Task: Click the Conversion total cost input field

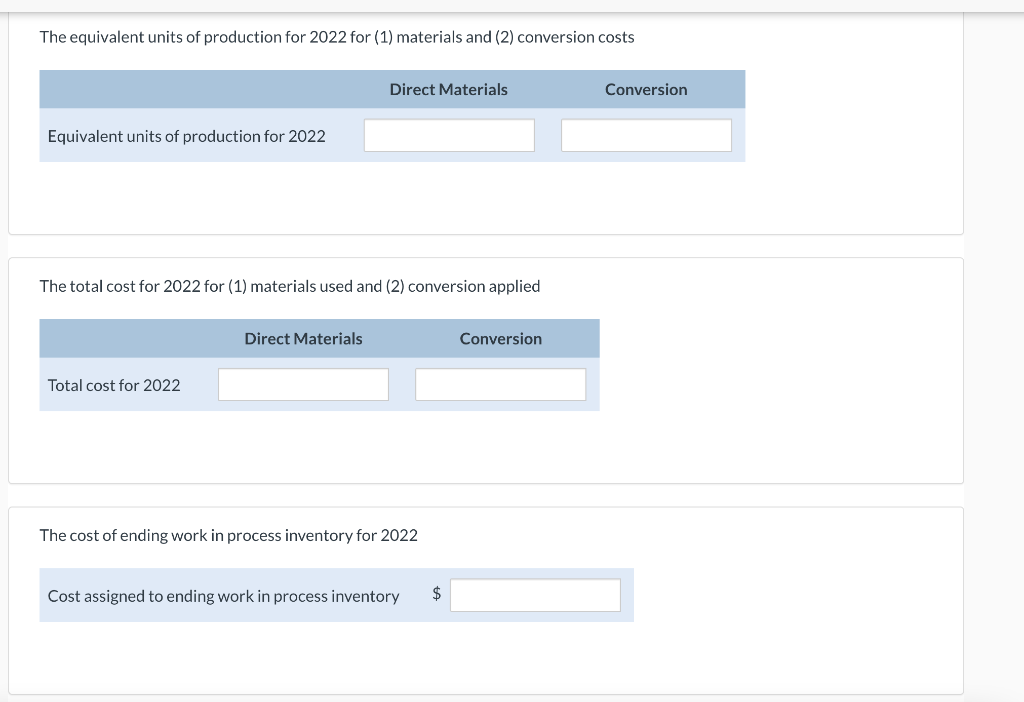Action: 500,384
